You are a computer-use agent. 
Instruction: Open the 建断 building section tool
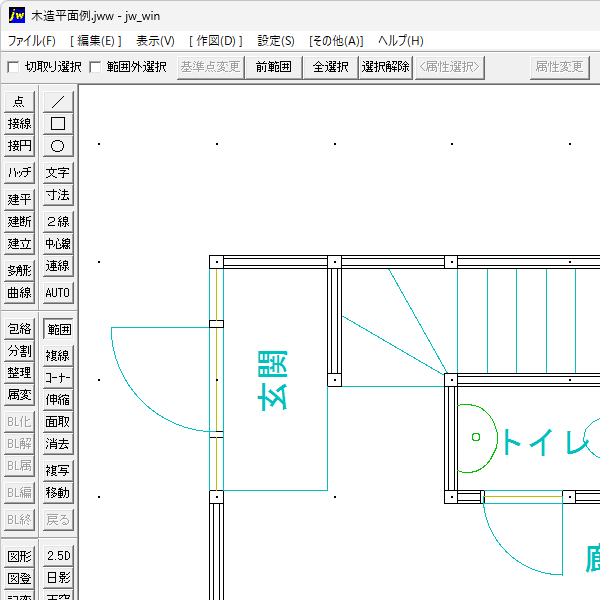click(19, 222)
